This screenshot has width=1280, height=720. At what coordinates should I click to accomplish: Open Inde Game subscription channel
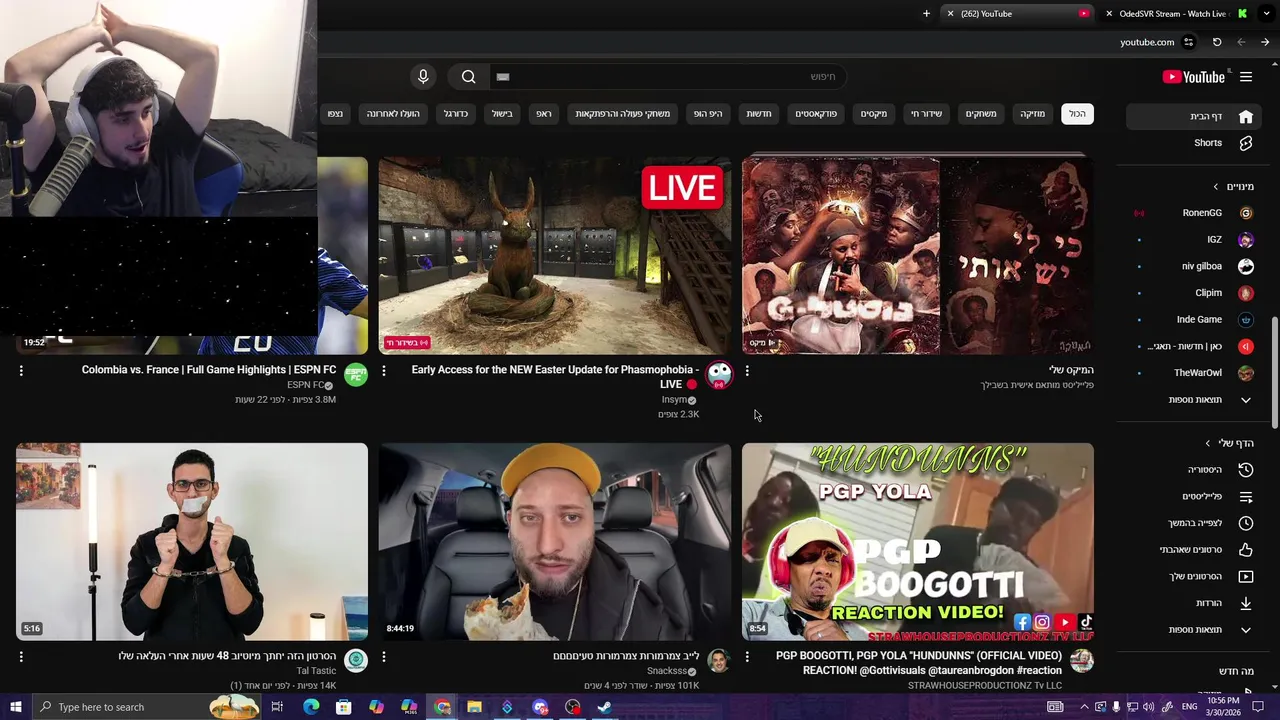click(1196, 319)
